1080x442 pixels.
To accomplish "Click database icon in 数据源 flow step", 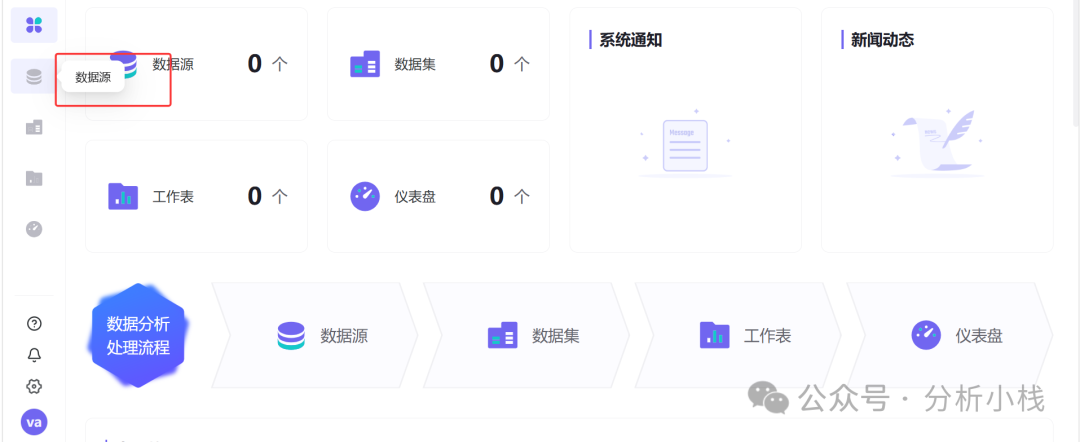I will click(291, 335).
